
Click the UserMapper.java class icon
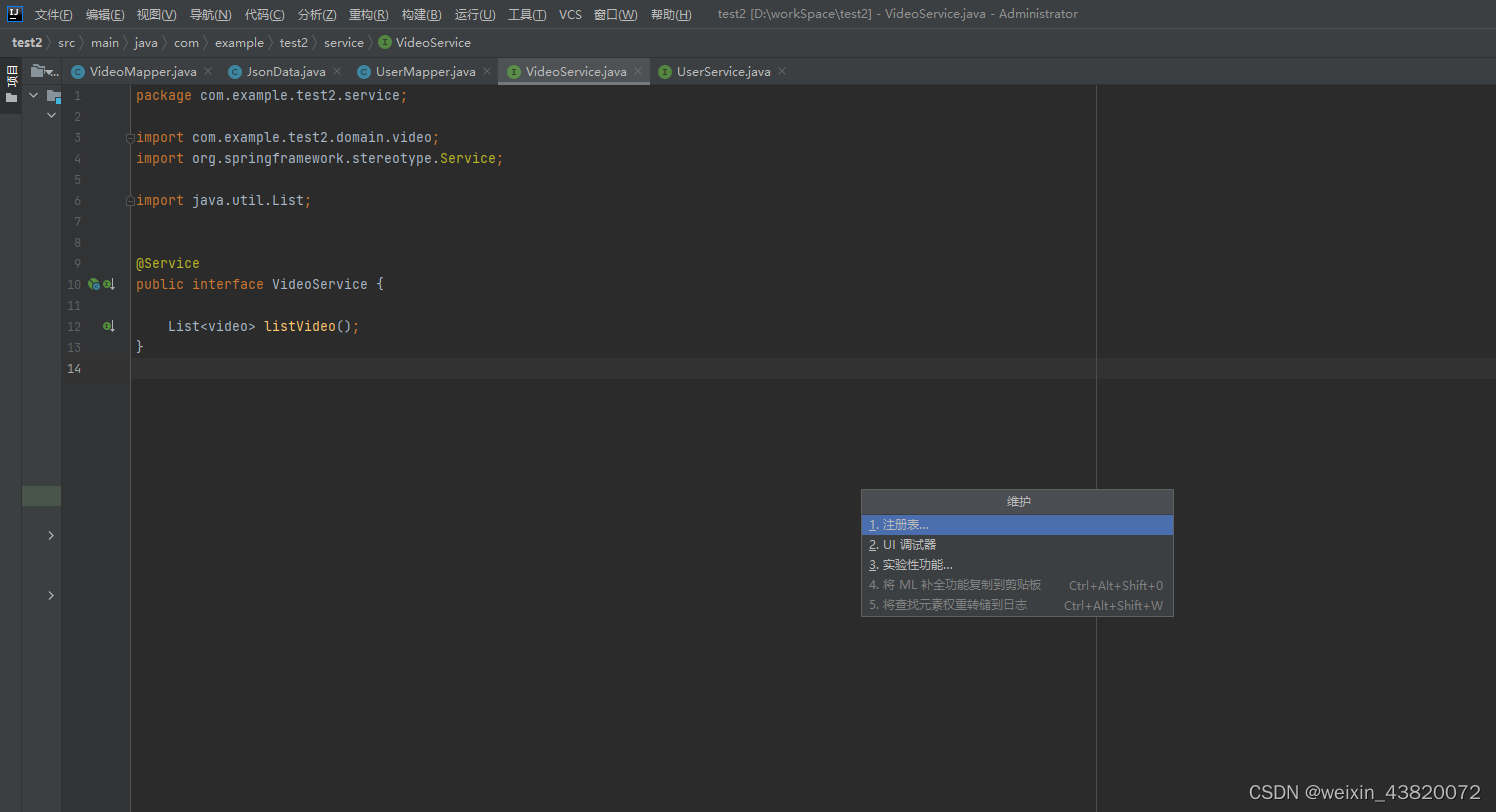[x=364, y=72]
